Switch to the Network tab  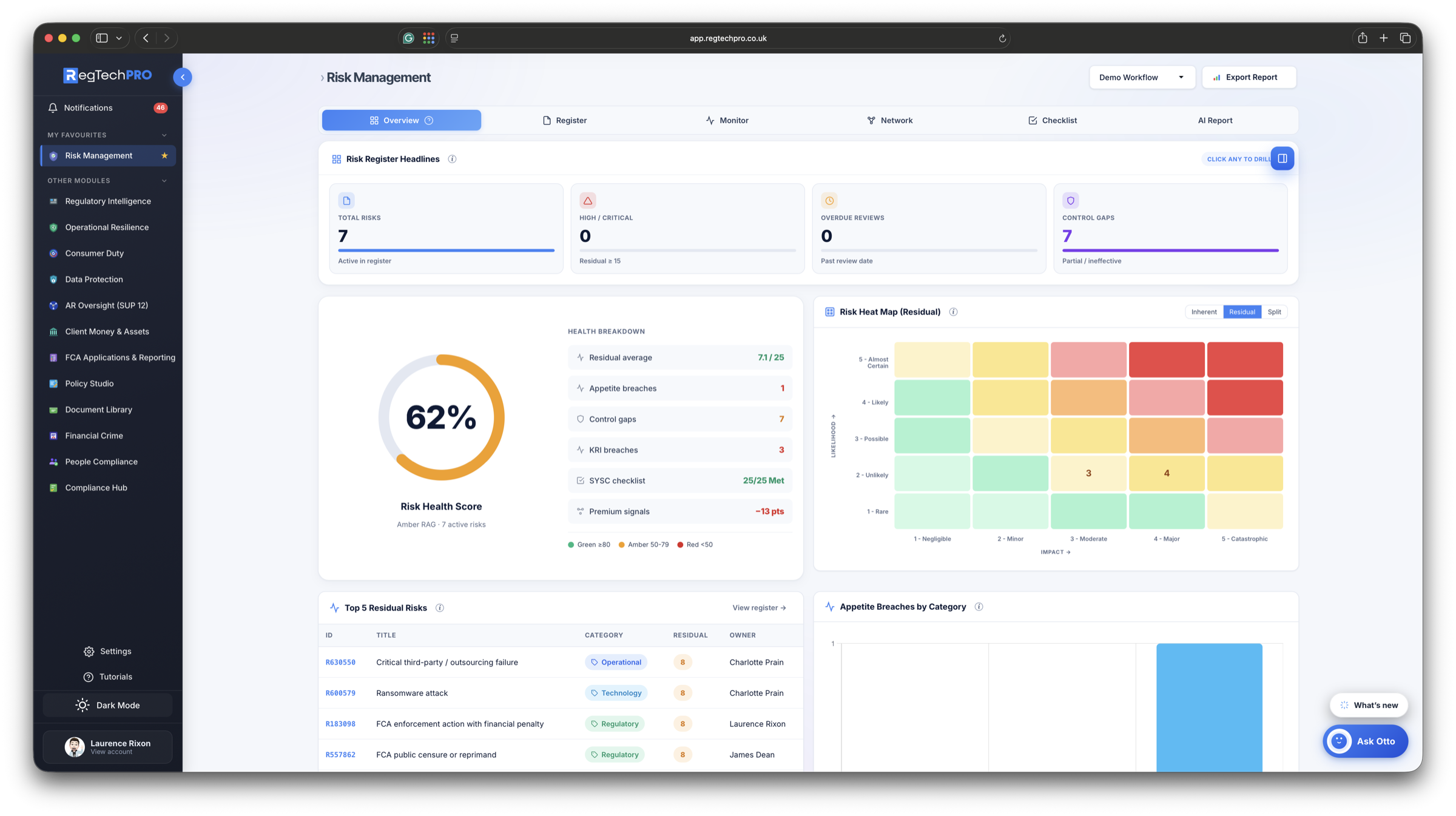tap(889, 120)
